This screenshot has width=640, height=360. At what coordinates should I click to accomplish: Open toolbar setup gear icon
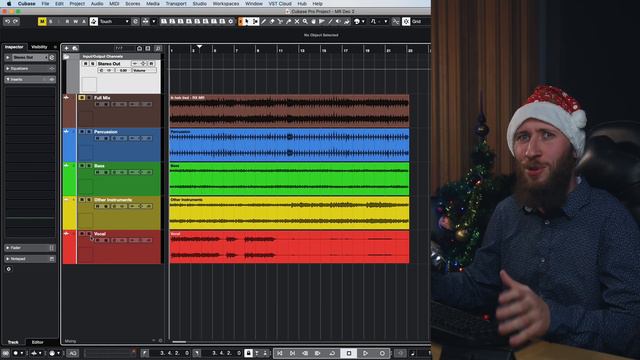(231, 21)
